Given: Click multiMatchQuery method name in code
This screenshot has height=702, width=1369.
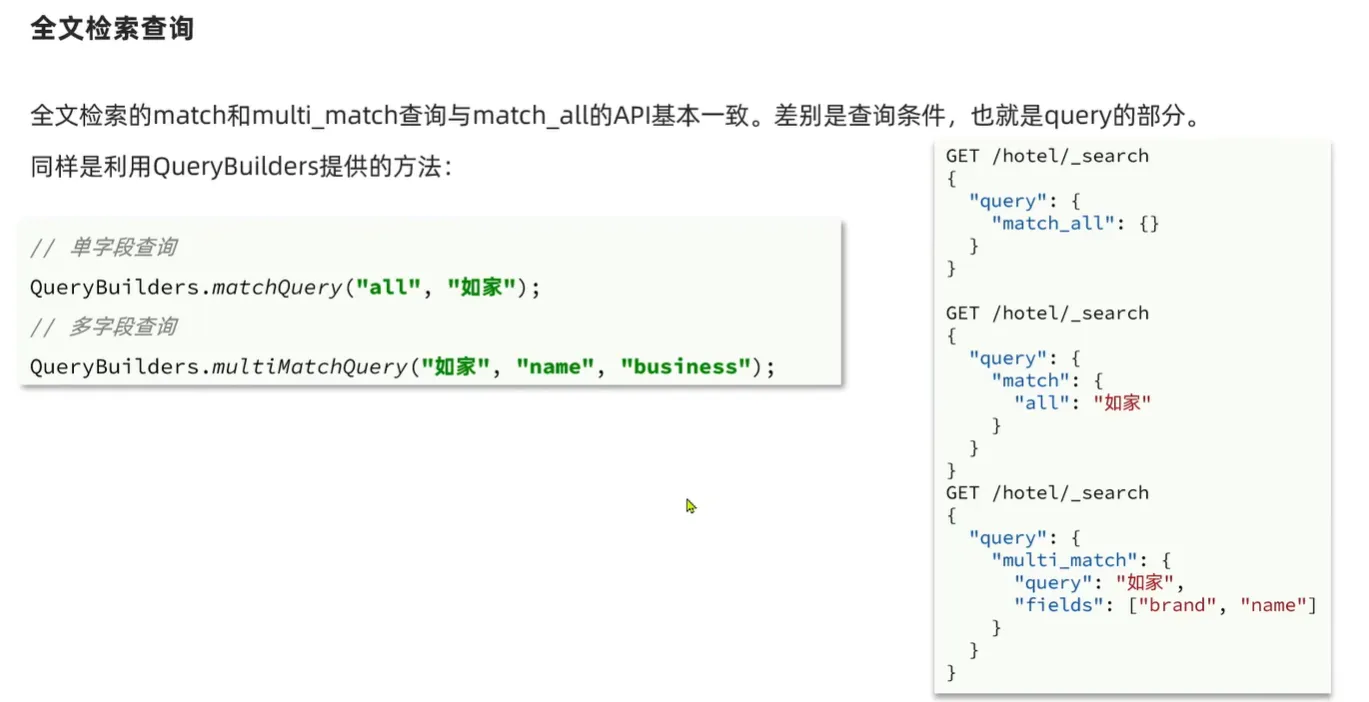Looking at the screenshot, I should (x=309, y=367).
